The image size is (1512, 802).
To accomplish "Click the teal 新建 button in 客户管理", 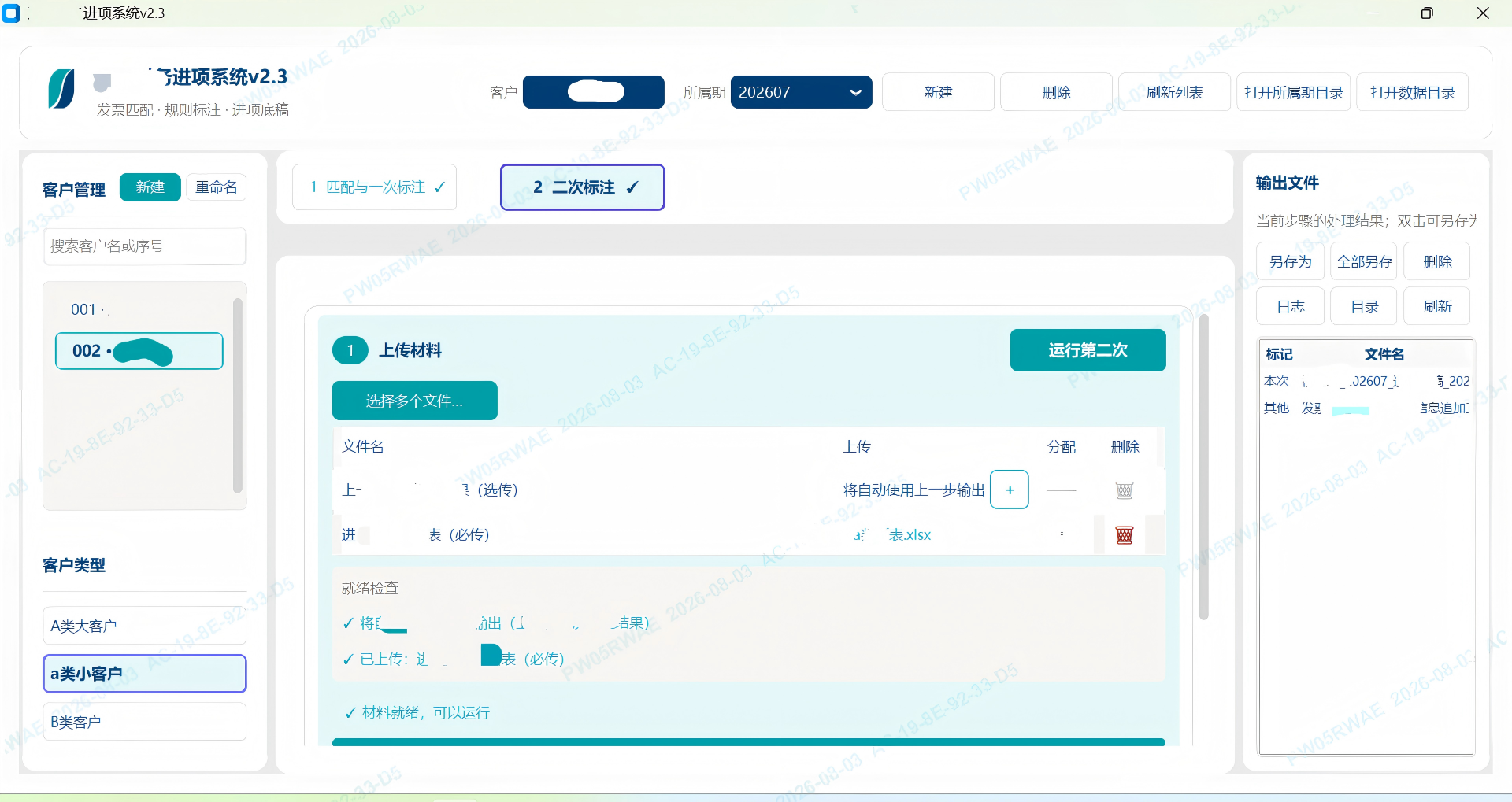I will pyautogui.click(x=150, y=187).
